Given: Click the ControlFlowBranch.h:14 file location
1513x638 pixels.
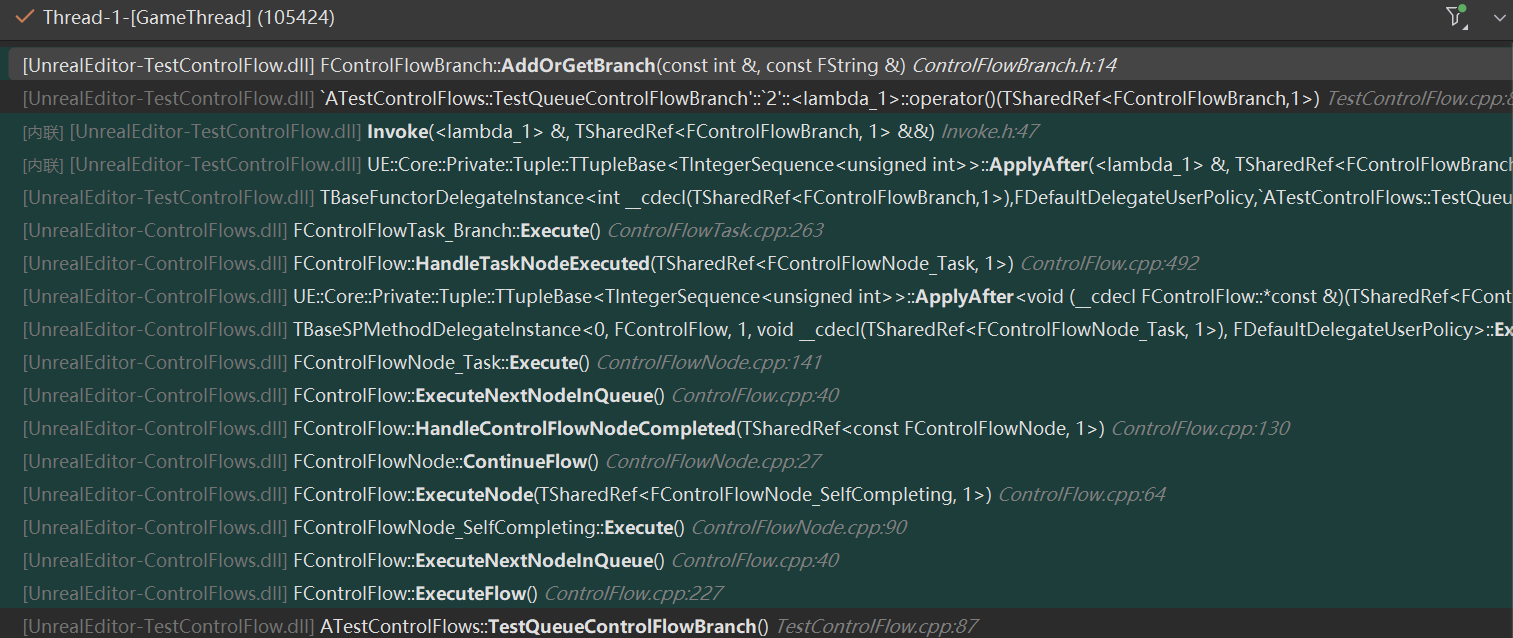Looking at the screenshot, I should (1014, 65).
